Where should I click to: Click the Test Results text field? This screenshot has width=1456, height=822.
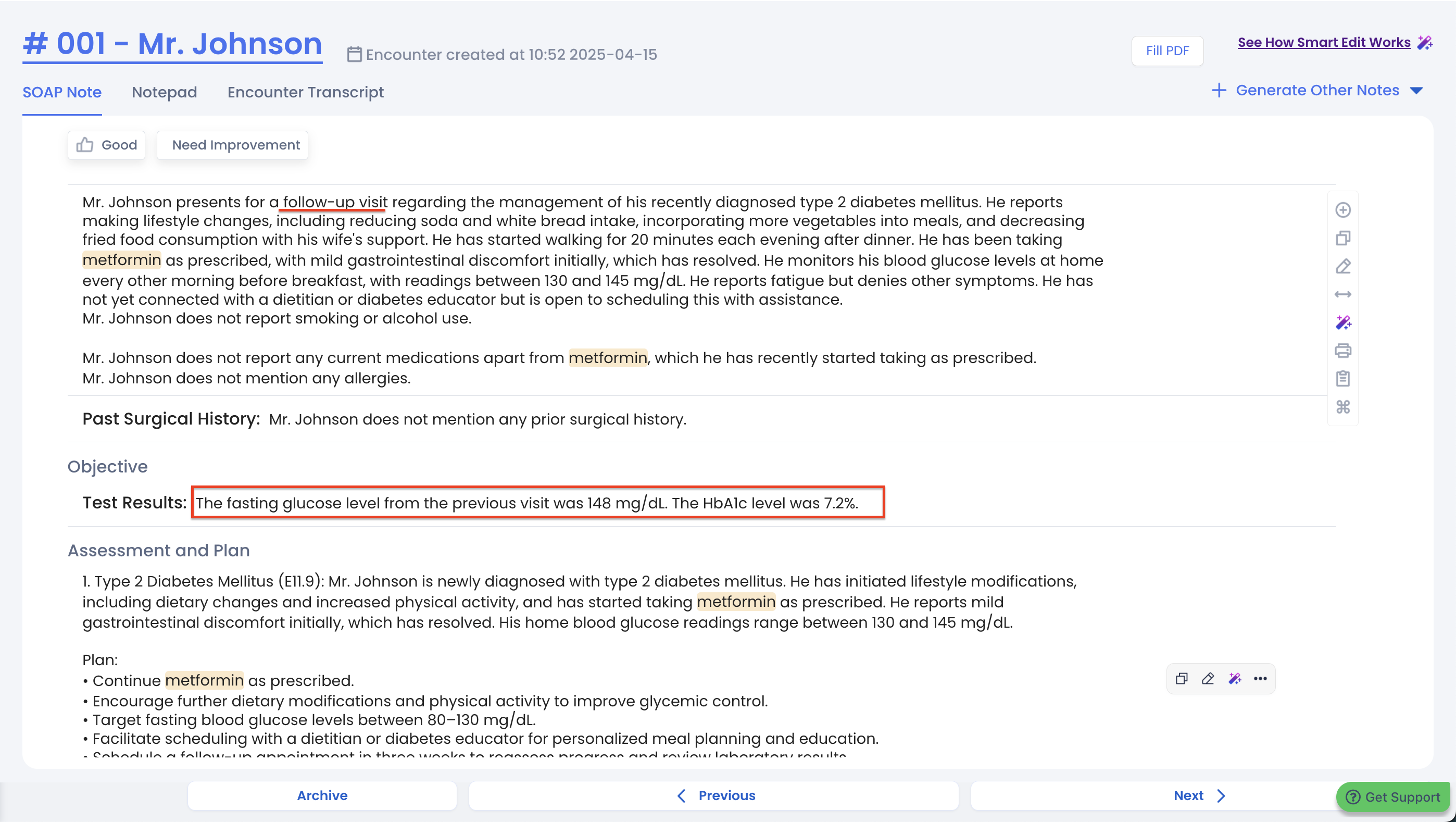537,503
